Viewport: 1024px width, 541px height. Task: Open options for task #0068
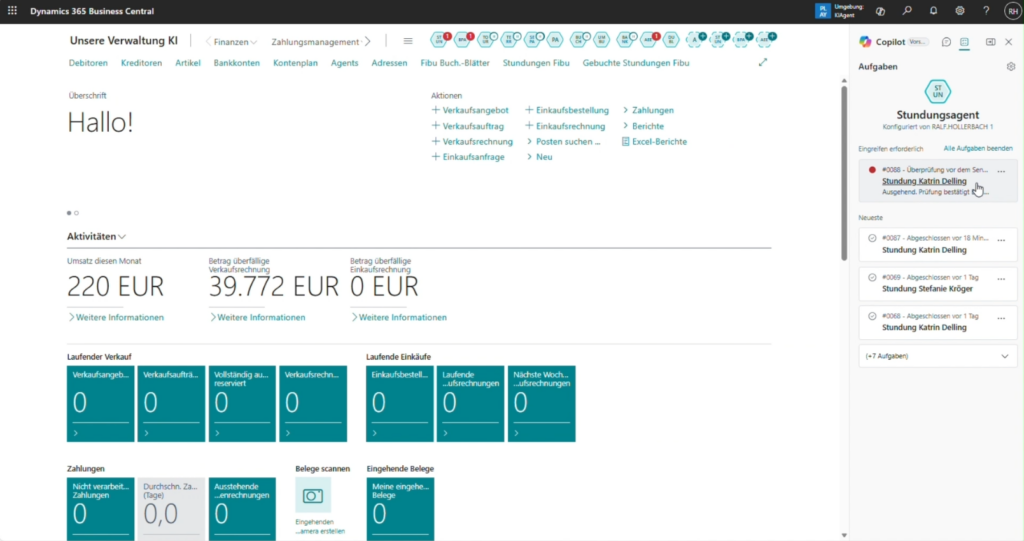pos(1001,318)
